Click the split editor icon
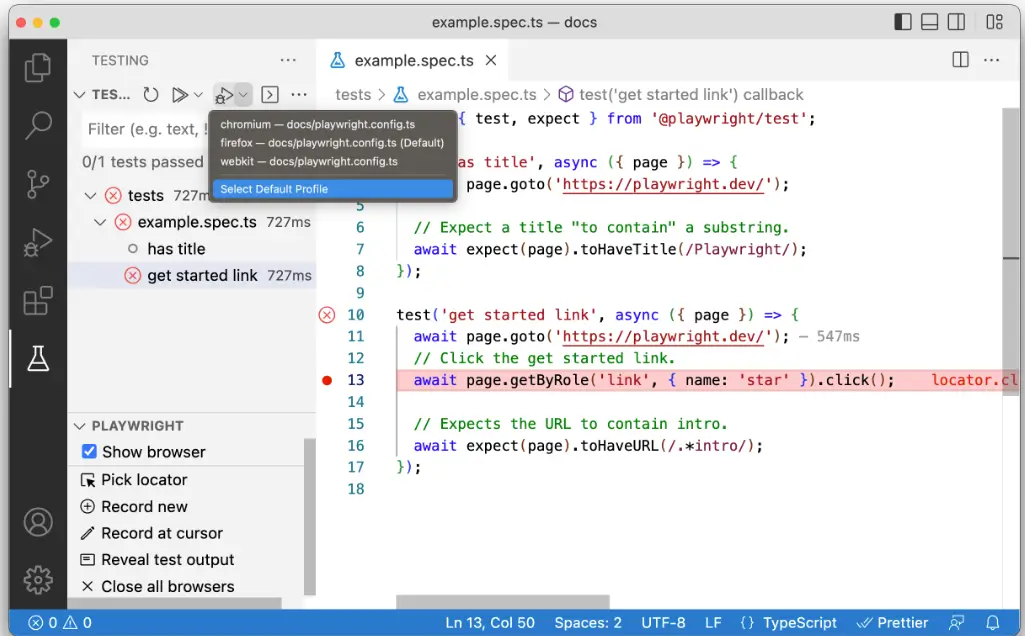The height and width of the screenshot is (636, 1025). click(960, 60)
